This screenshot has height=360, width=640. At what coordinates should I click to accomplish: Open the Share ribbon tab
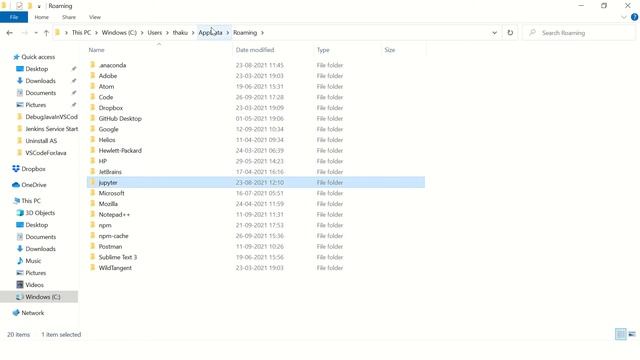69,17
